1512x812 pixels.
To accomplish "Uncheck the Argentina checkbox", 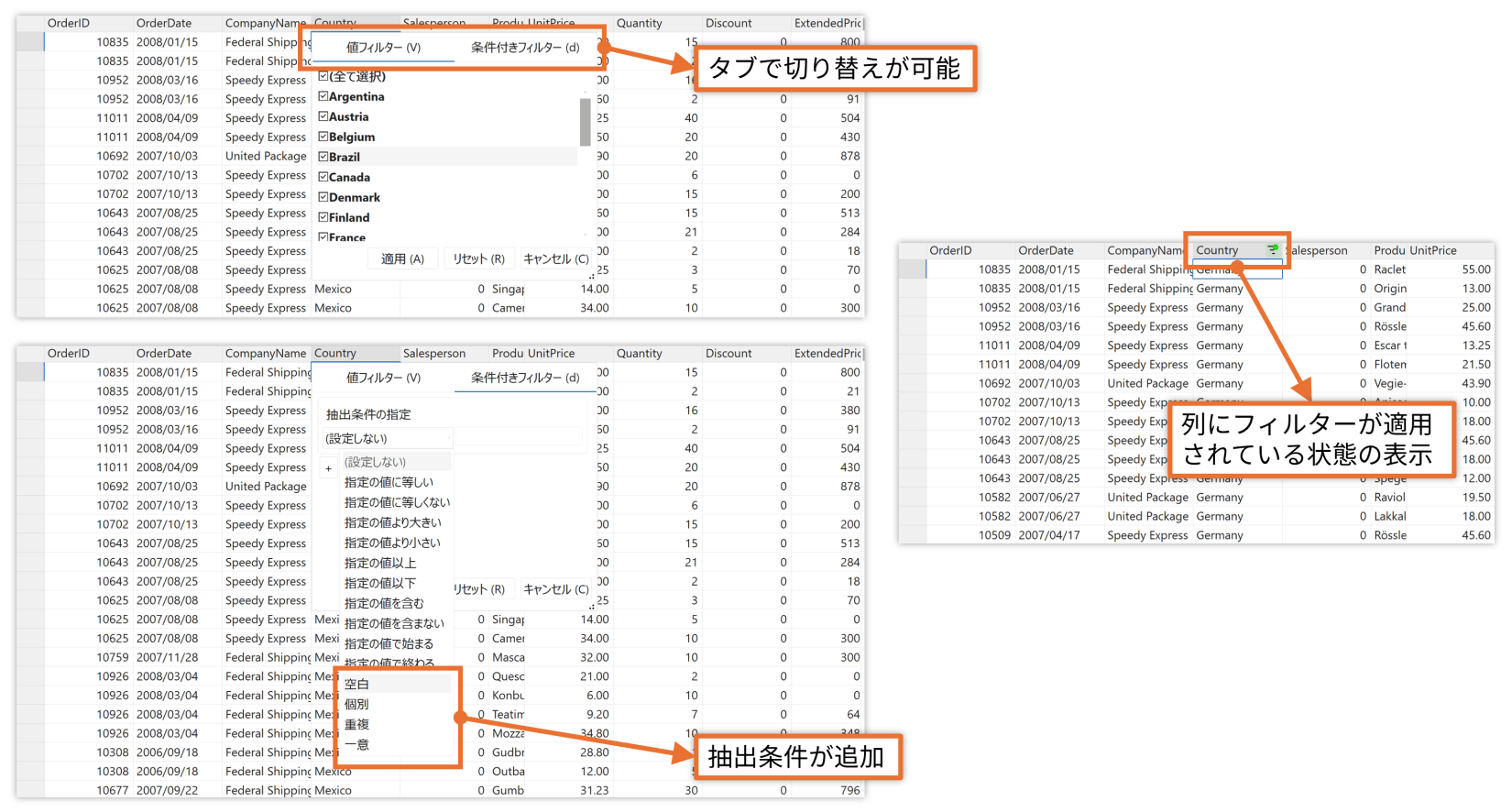I will pyautogui.click(x=323, y=96).
